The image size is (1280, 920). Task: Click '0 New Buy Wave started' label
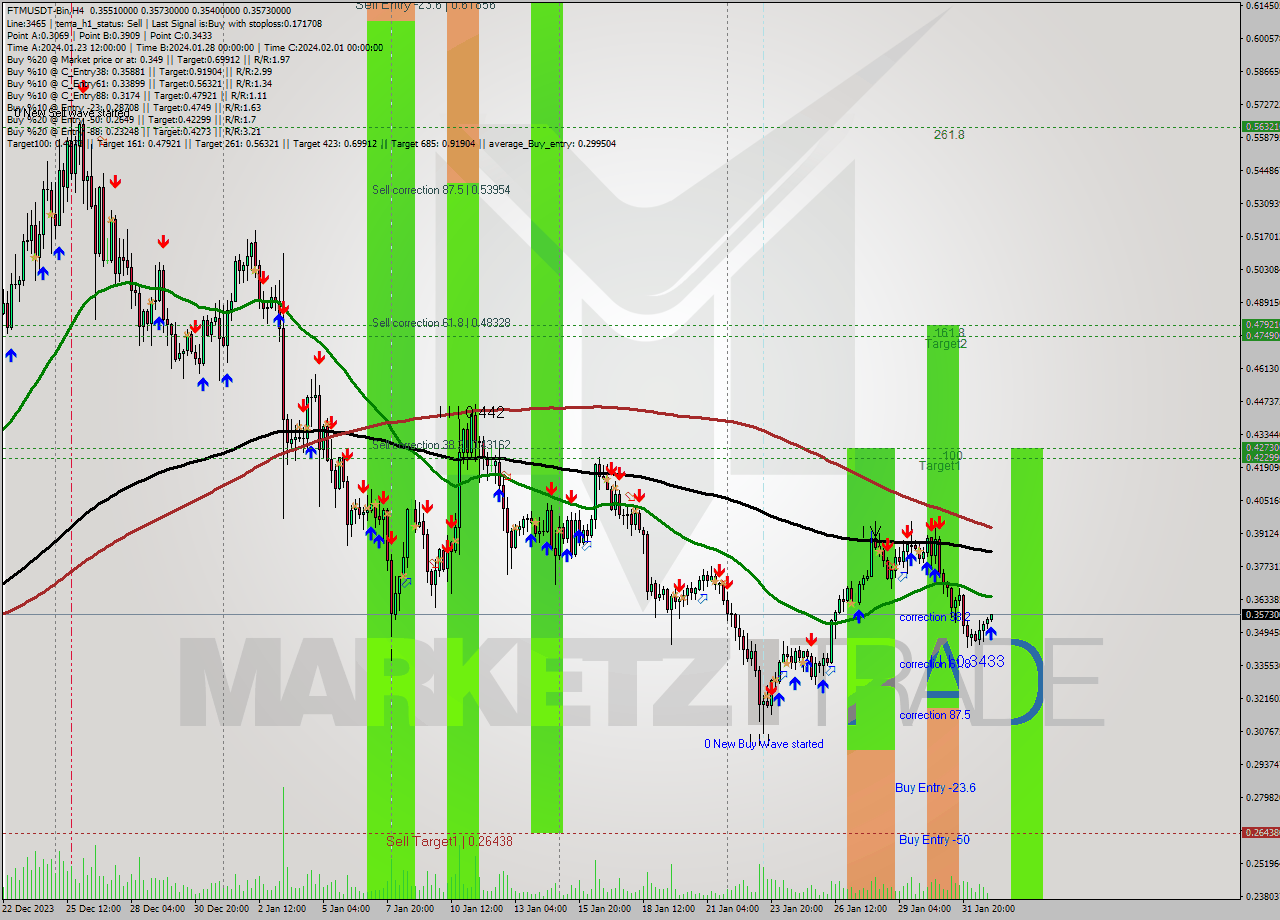click(x=764, y=744)
